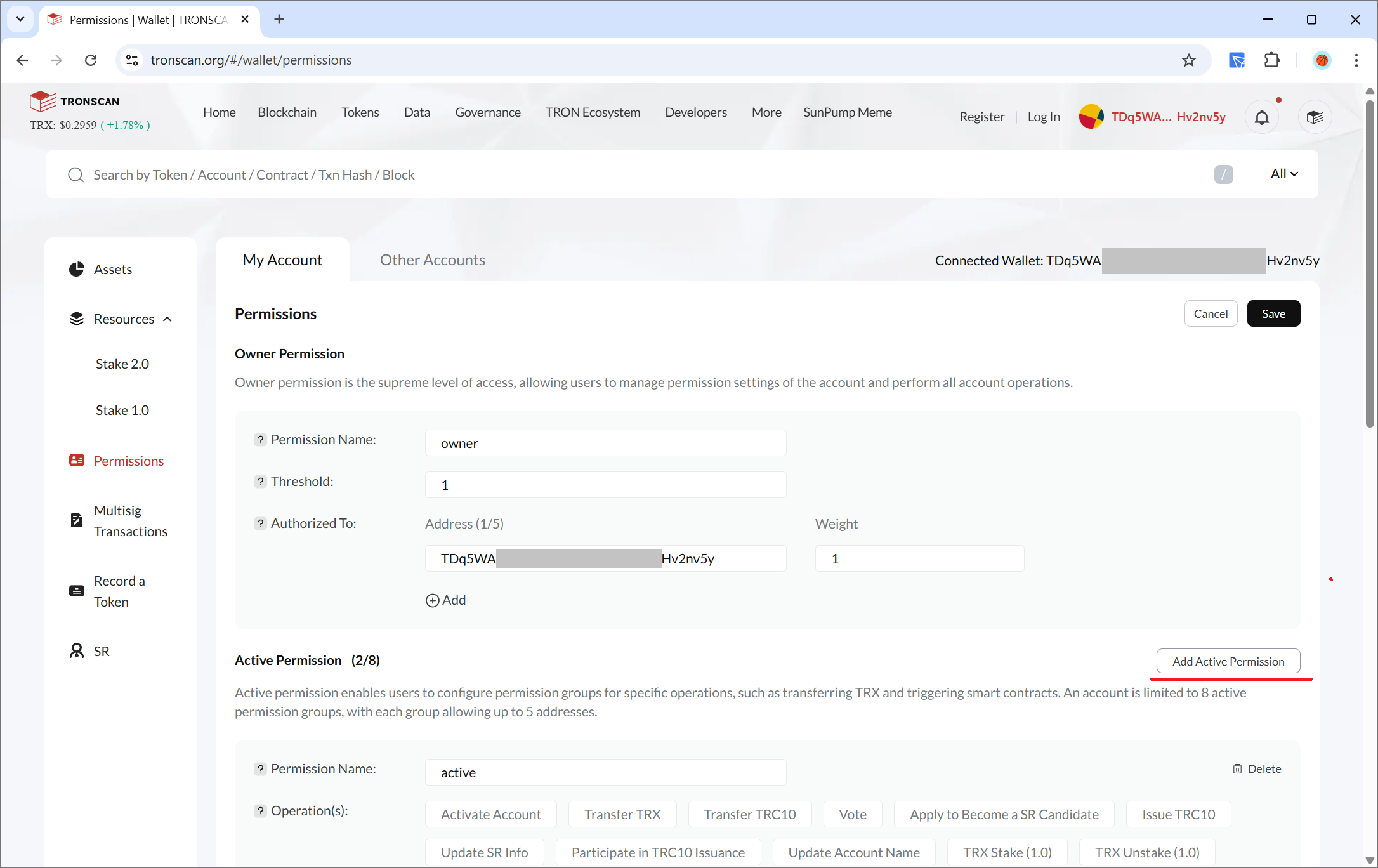Click help icon next to owner Permission Name
The image size is (1378, 868).
pos(260,440)
